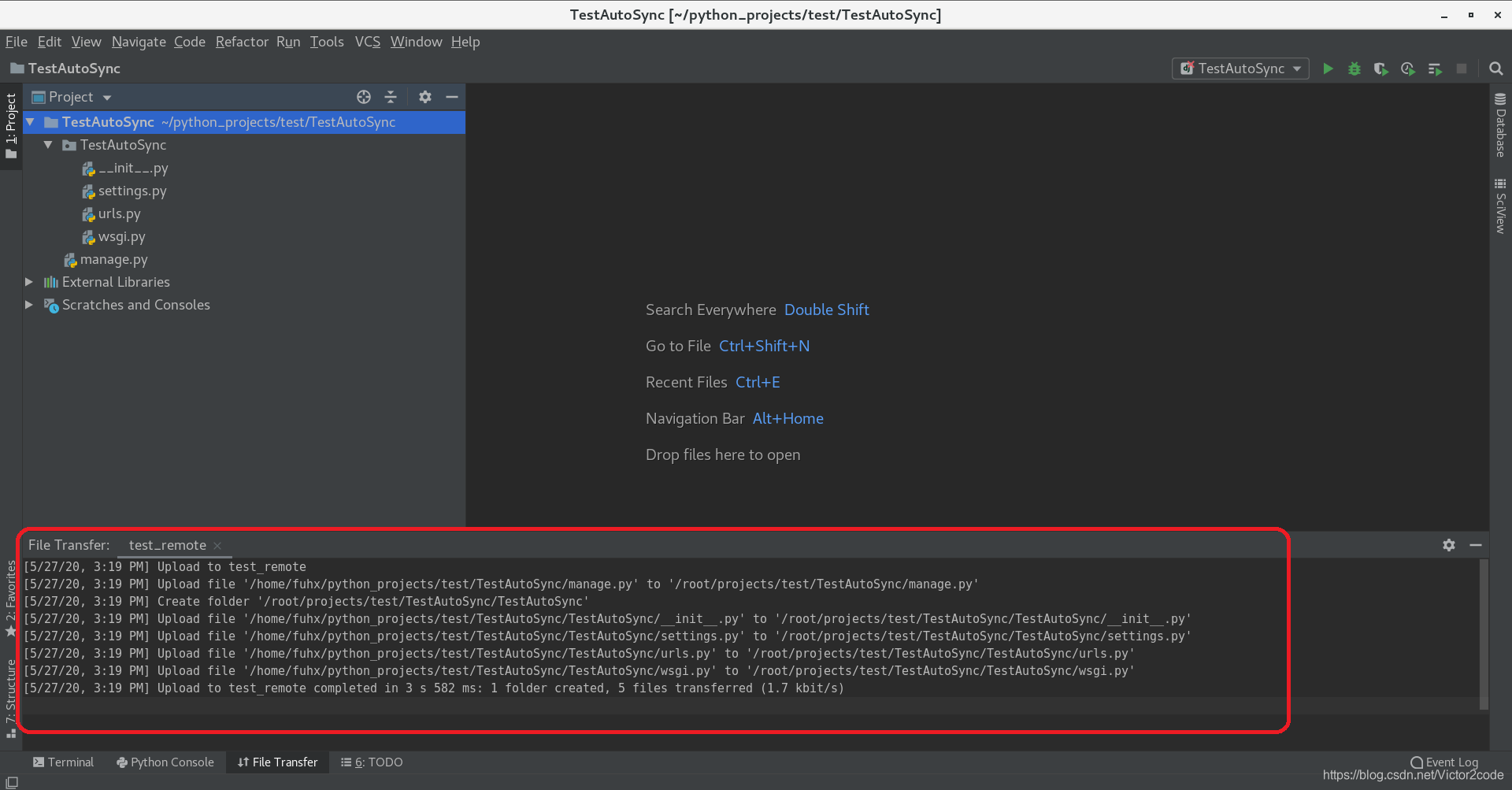The height and width of the screenshot is (790, 1512).
Task: Collapse All in Project panel
Action: [x=391, y=97]
